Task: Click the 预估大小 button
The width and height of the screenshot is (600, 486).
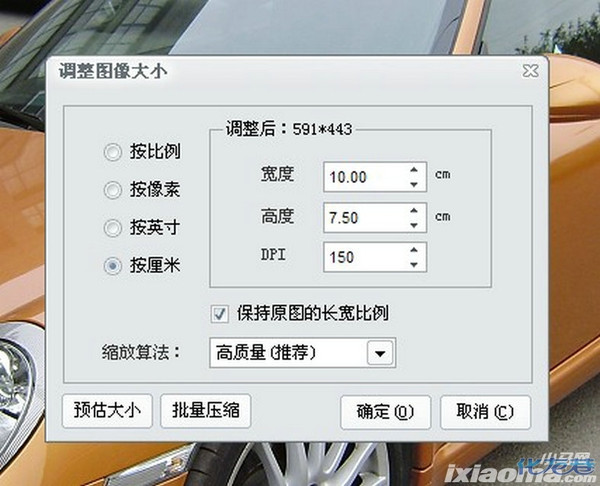Action: coord(107,411)
